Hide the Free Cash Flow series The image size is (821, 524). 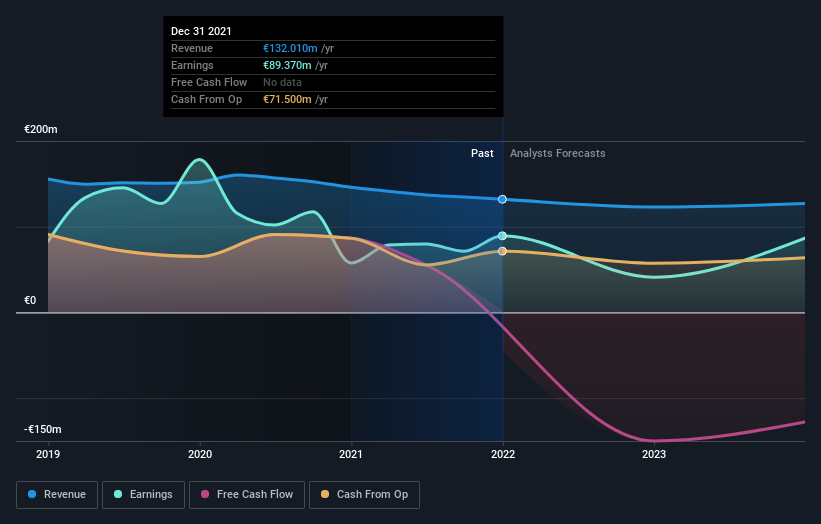247,495
